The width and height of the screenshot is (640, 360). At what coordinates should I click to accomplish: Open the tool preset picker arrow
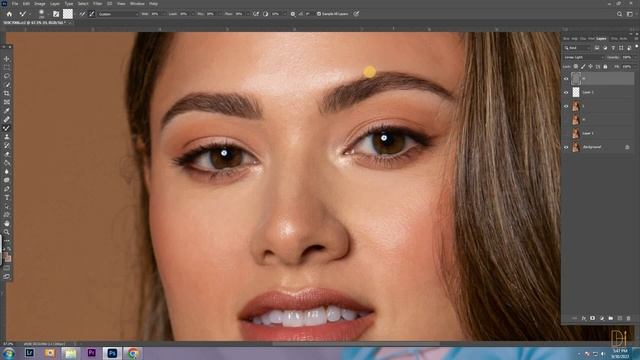click(x=29, y=14)
